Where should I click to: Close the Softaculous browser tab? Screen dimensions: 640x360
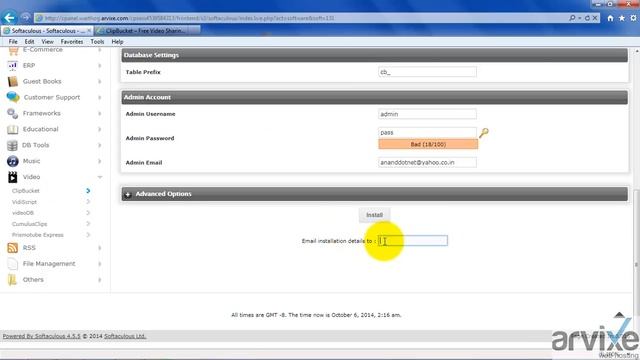point(89,31)
